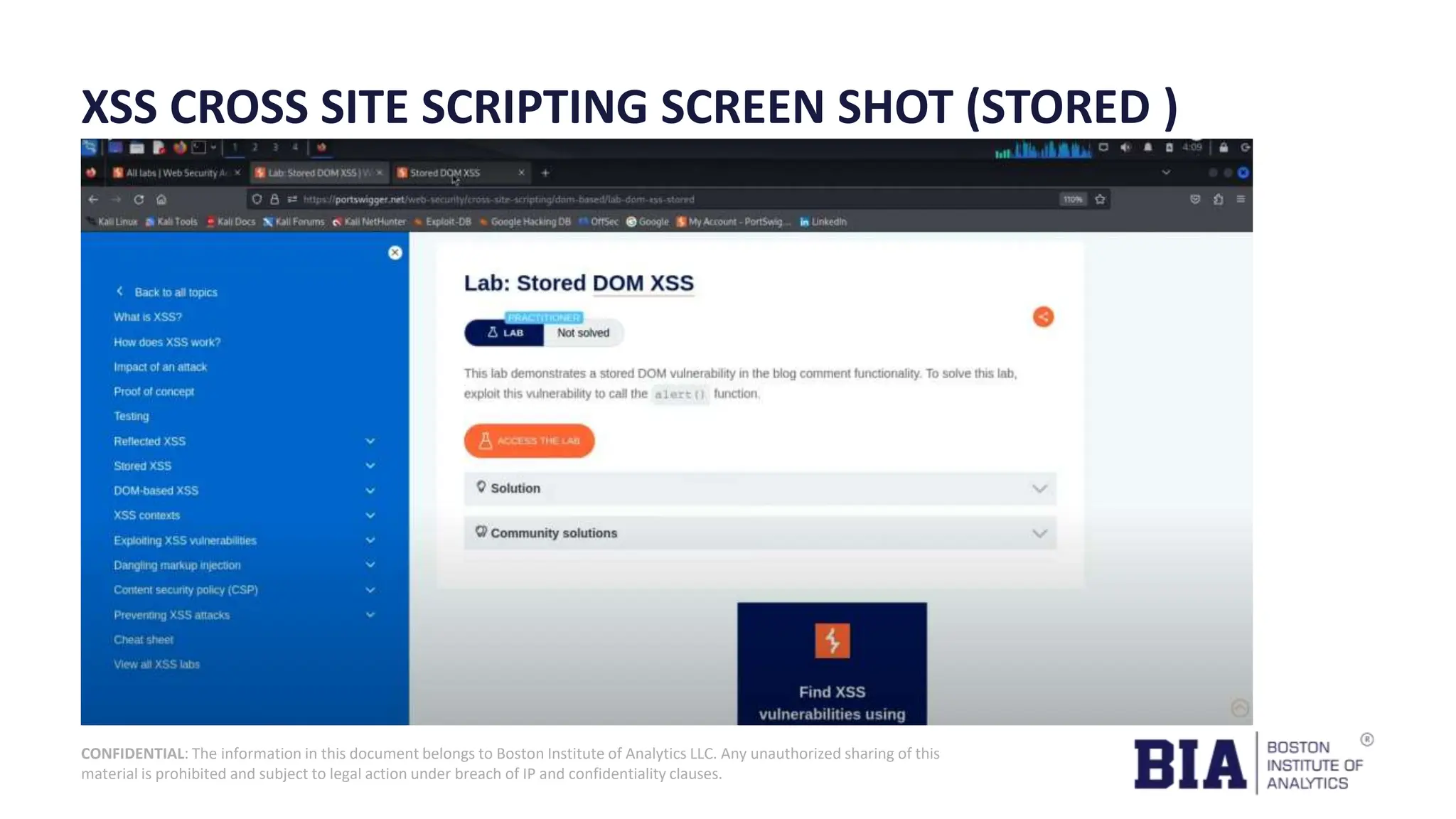Open the Firefox hamburger menu
The image size is (1456, 819).
tap(1241, 199)
